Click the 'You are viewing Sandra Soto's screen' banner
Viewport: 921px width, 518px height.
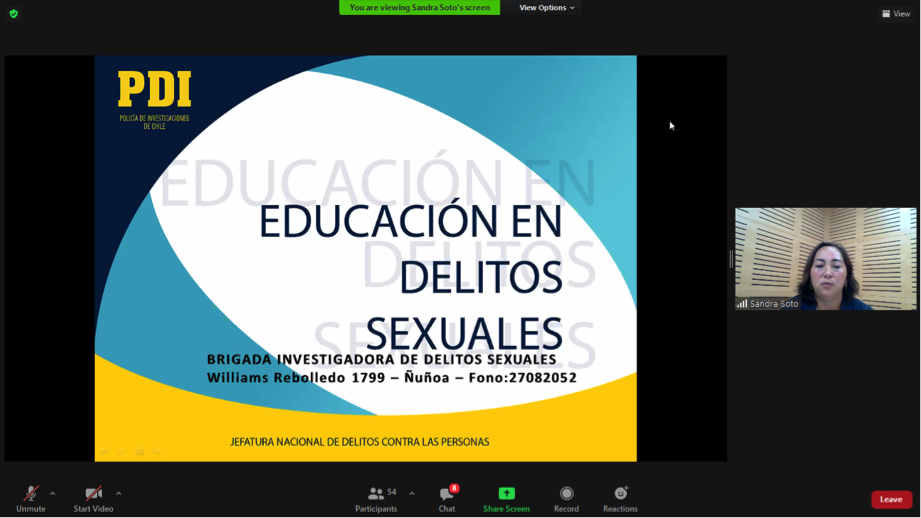tap(419, 8)
